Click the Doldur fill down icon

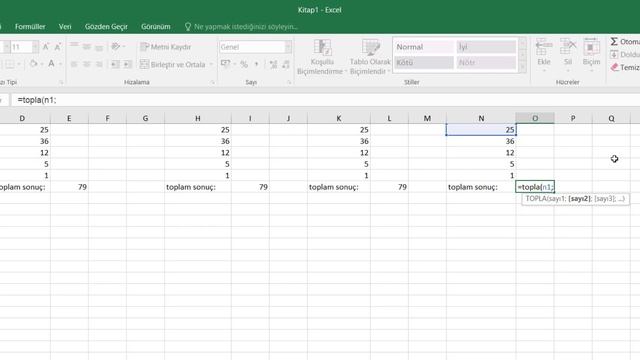click(x=614, y=54)
